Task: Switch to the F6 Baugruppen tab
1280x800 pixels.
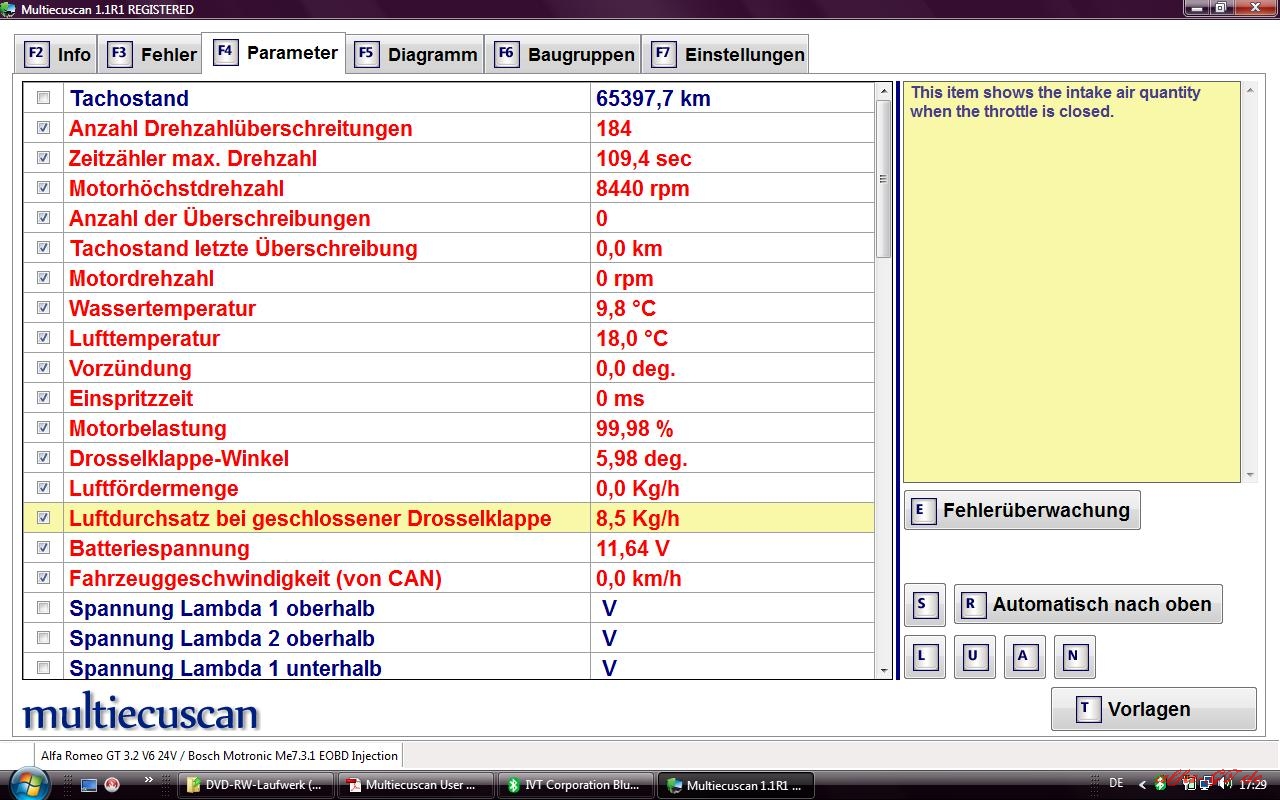Action: click(x=565, y=54)
